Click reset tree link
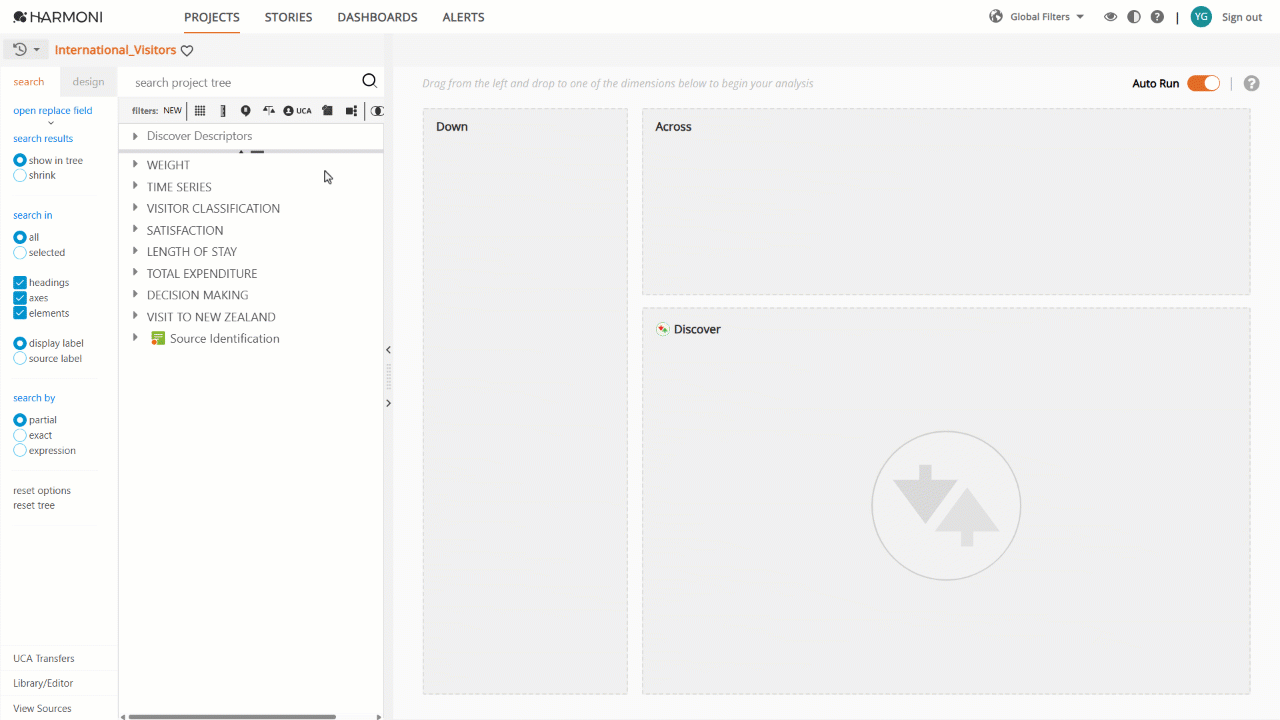The height and width of the screenshot is (720, 1280). pos(34,505)
